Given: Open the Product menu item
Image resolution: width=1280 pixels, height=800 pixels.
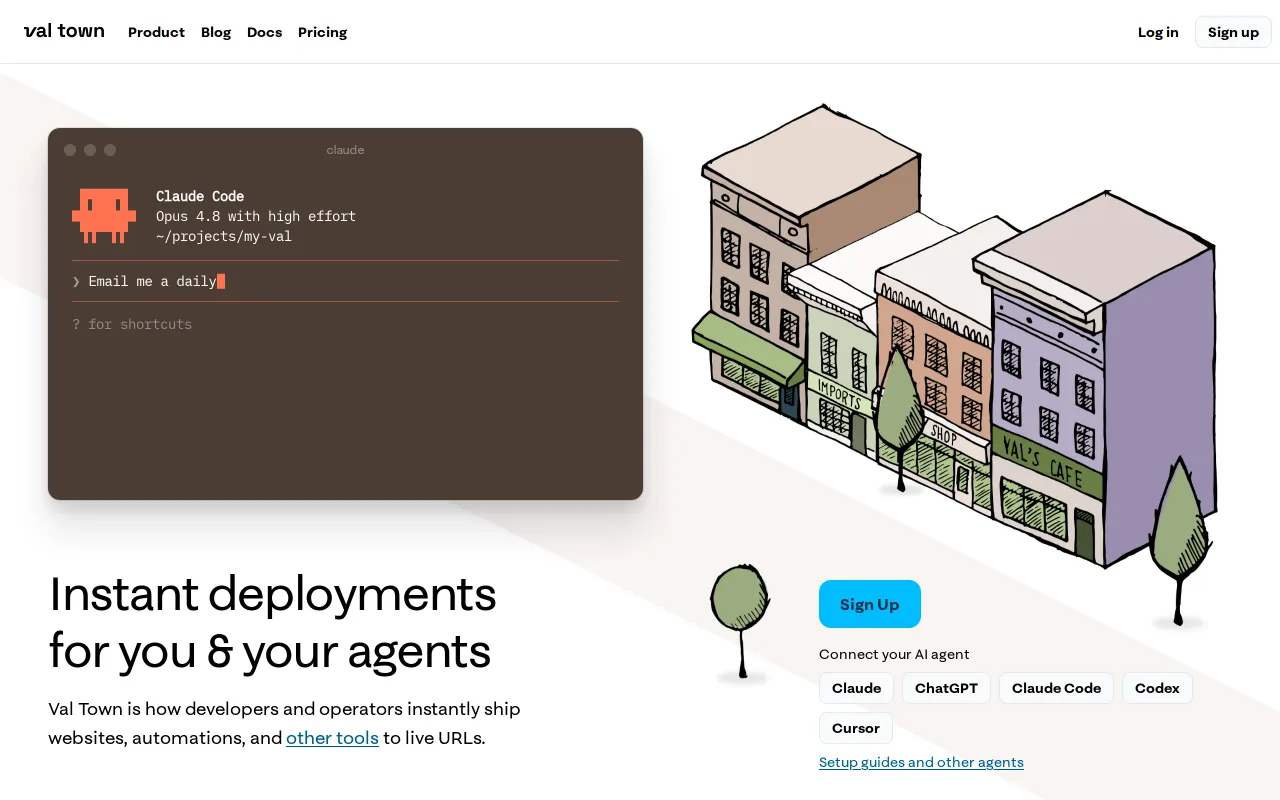Looking at the screenshot, I should pos(156,32).
